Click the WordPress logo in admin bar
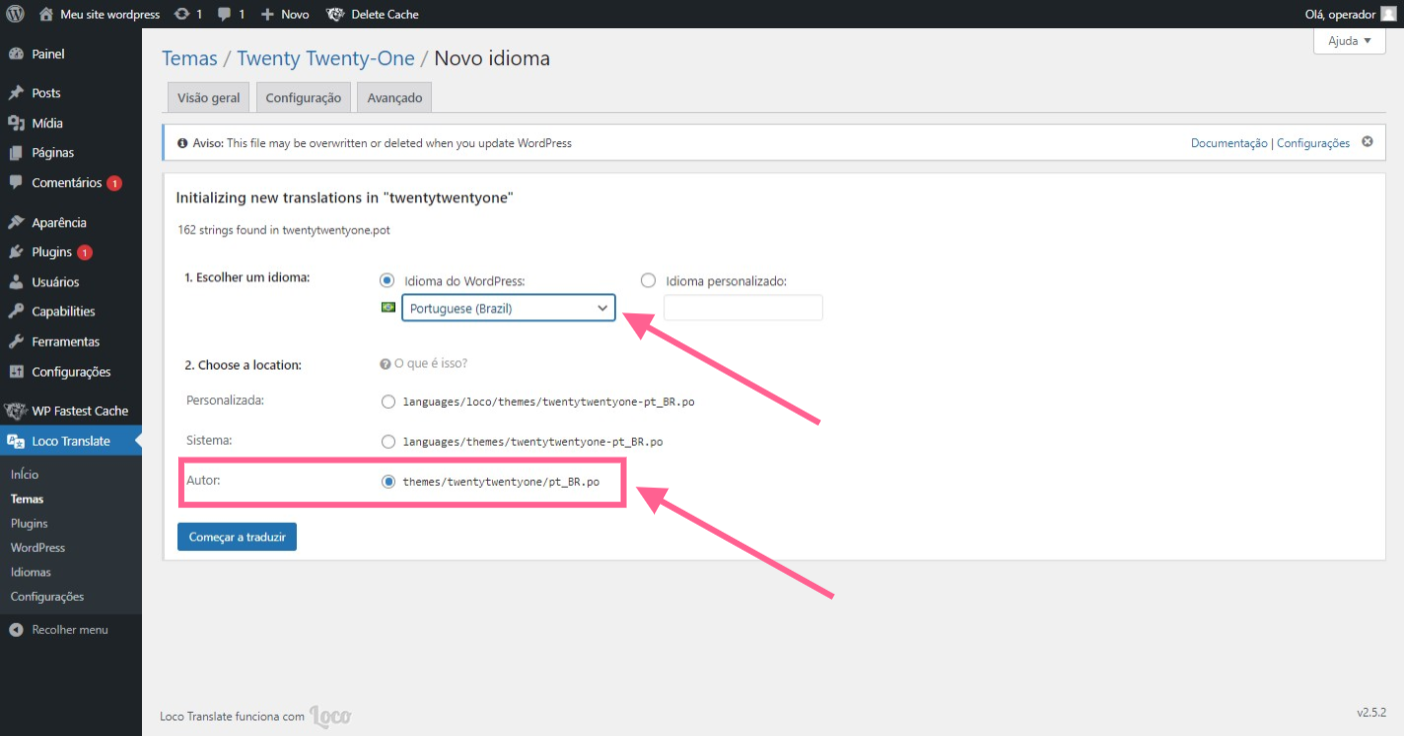 pyautogui.click(x=15, y=14)
